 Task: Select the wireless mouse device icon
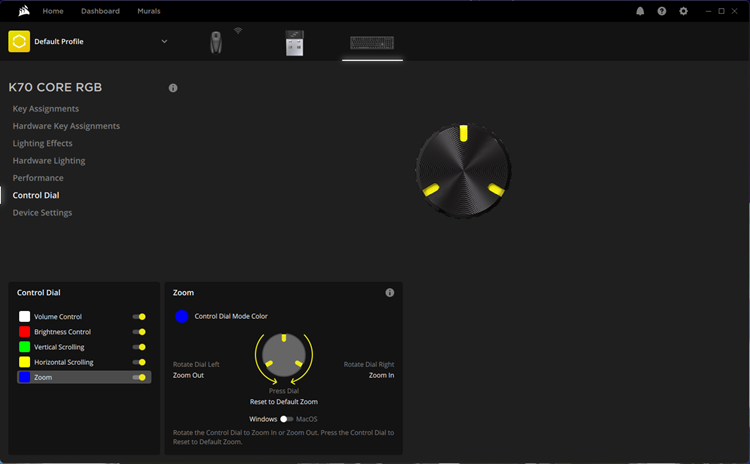pyautogui.click(x=216, y=43)
